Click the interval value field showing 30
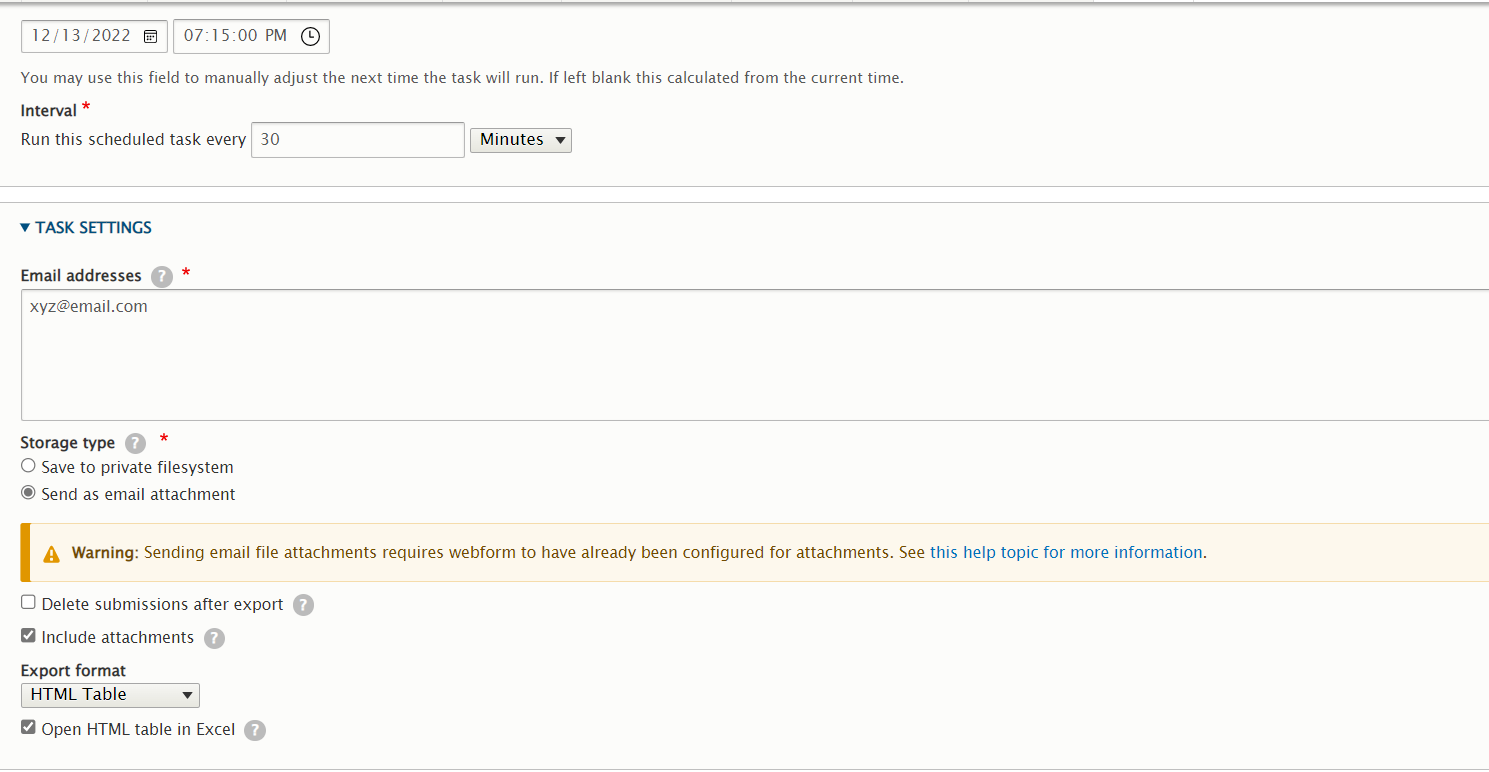Screen dimensions: 1489x772 [357, 139]
